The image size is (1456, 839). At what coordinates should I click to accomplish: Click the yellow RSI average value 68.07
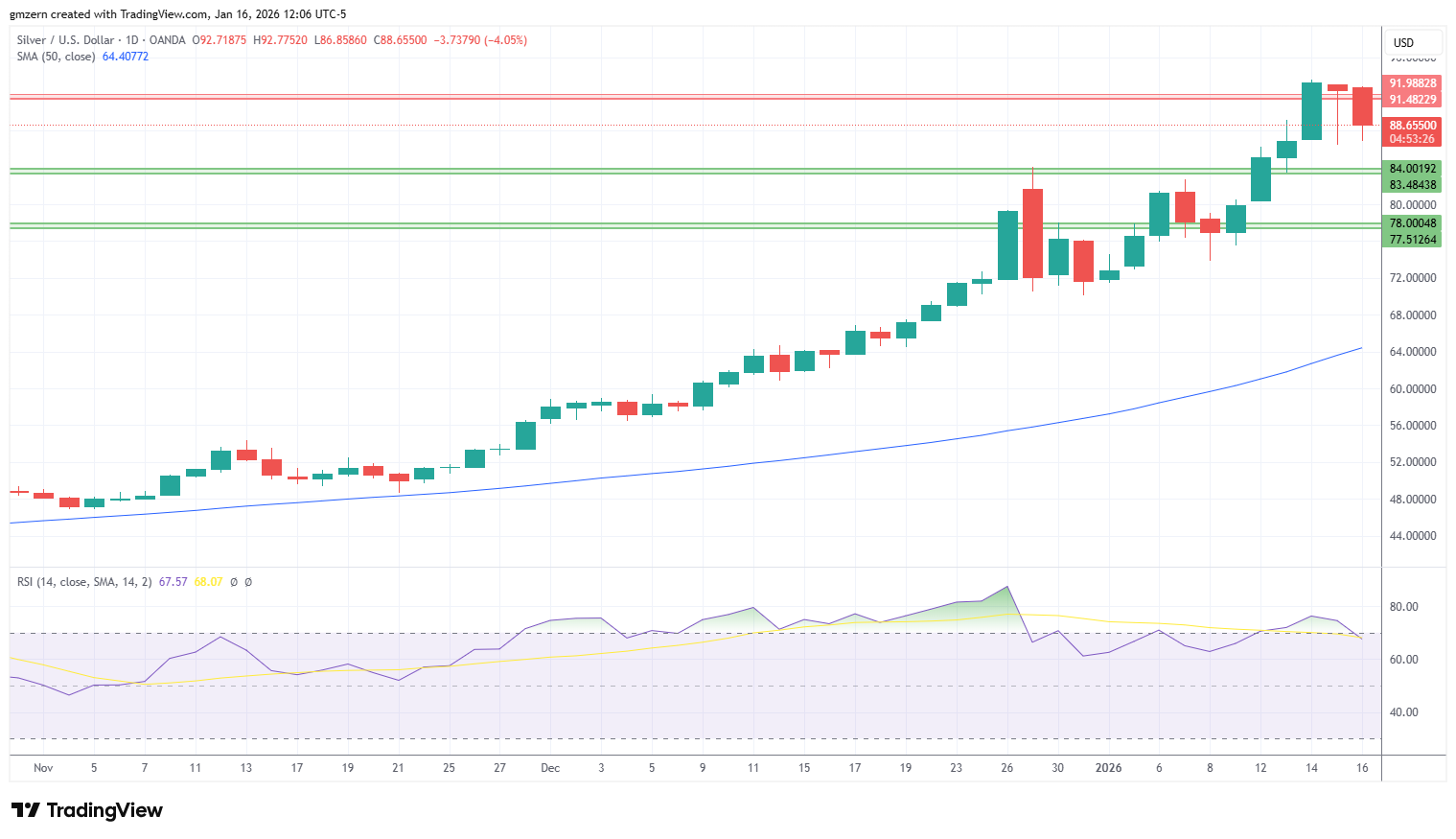tap(208, 582)
